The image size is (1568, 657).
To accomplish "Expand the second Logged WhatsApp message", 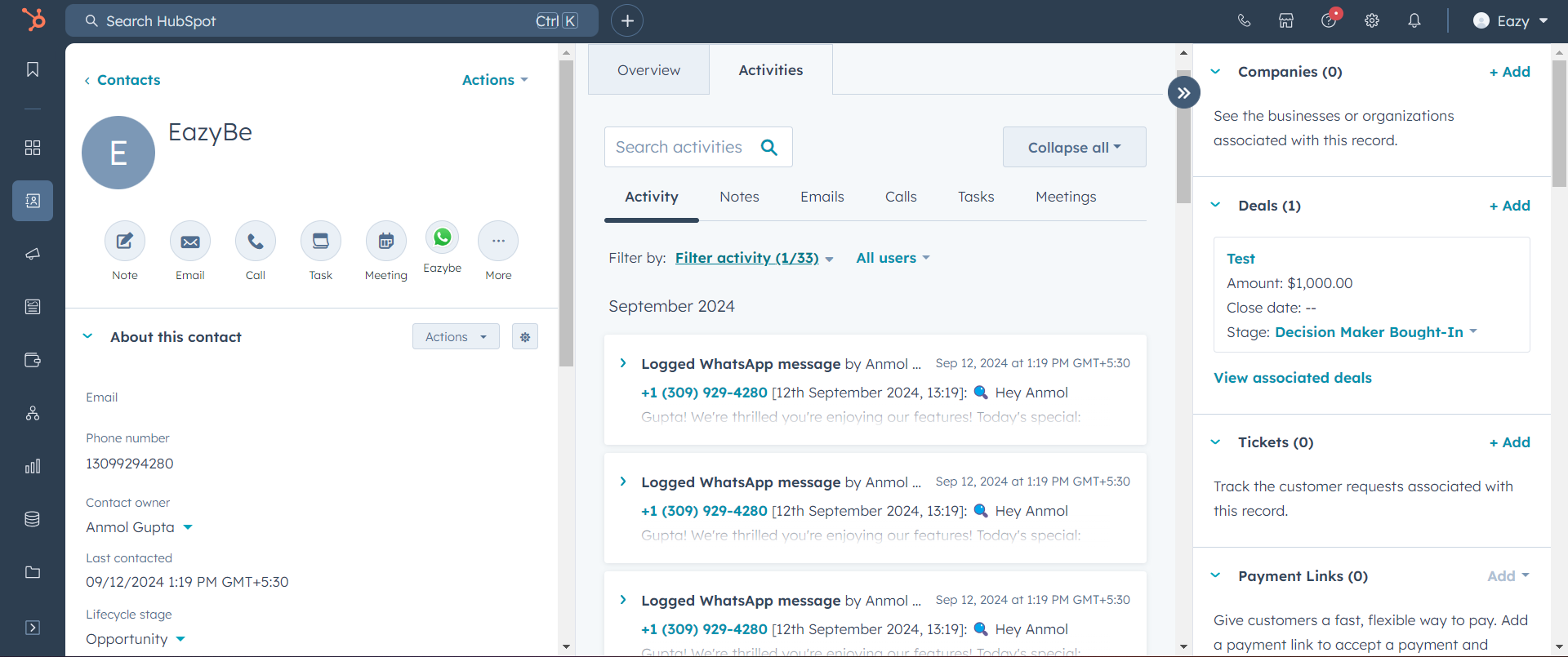I will [623, 482].
